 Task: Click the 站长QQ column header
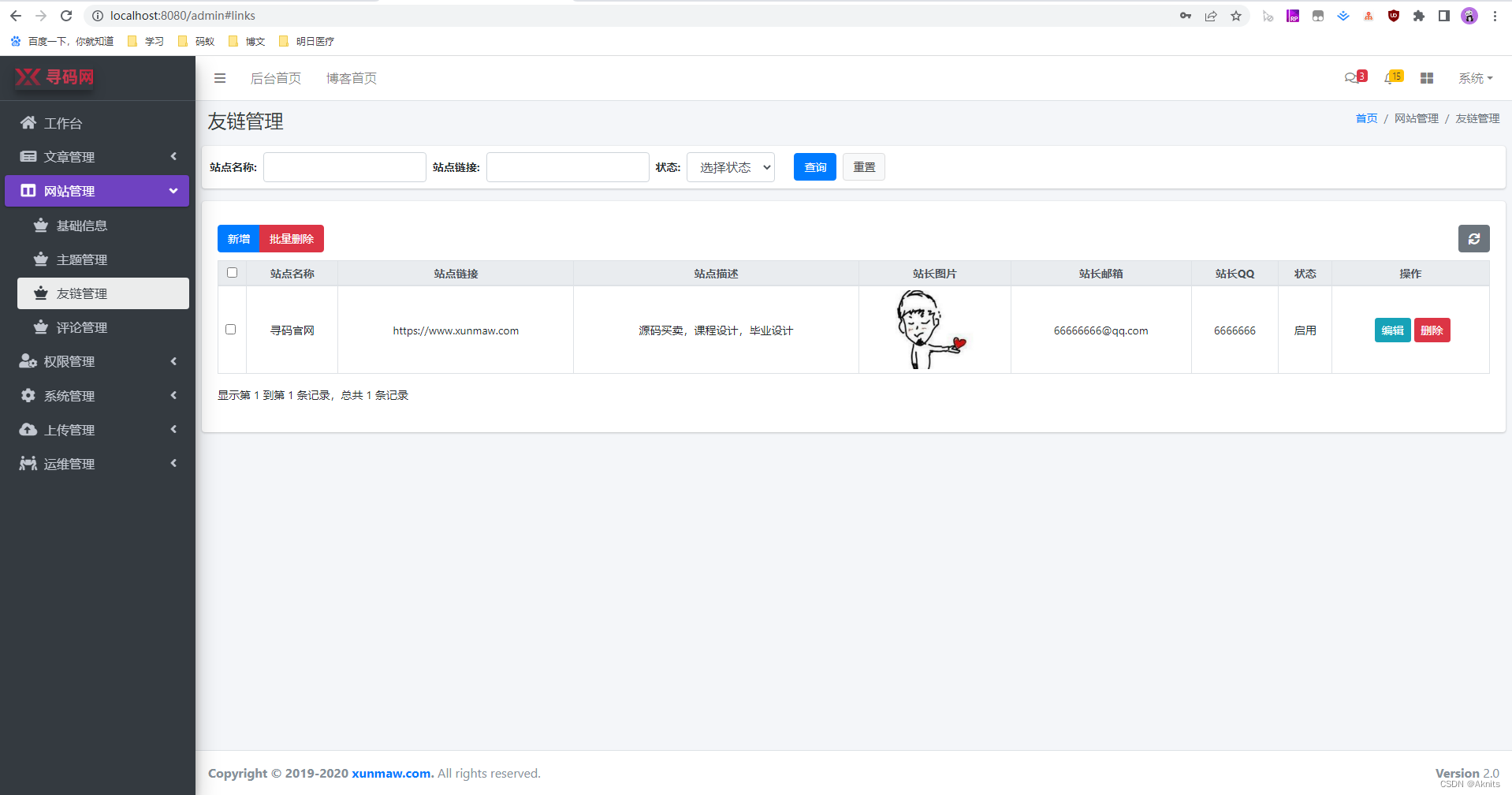(x=1235, y=274)
